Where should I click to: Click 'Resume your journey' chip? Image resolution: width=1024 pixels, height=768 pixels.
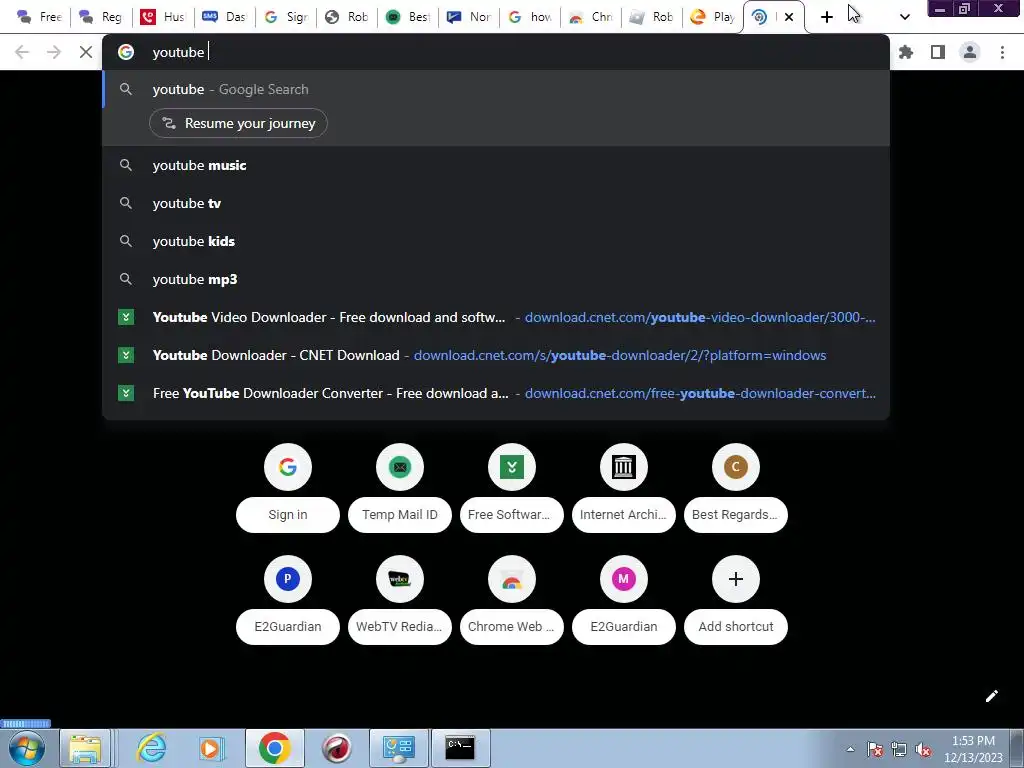coord(238,123)
